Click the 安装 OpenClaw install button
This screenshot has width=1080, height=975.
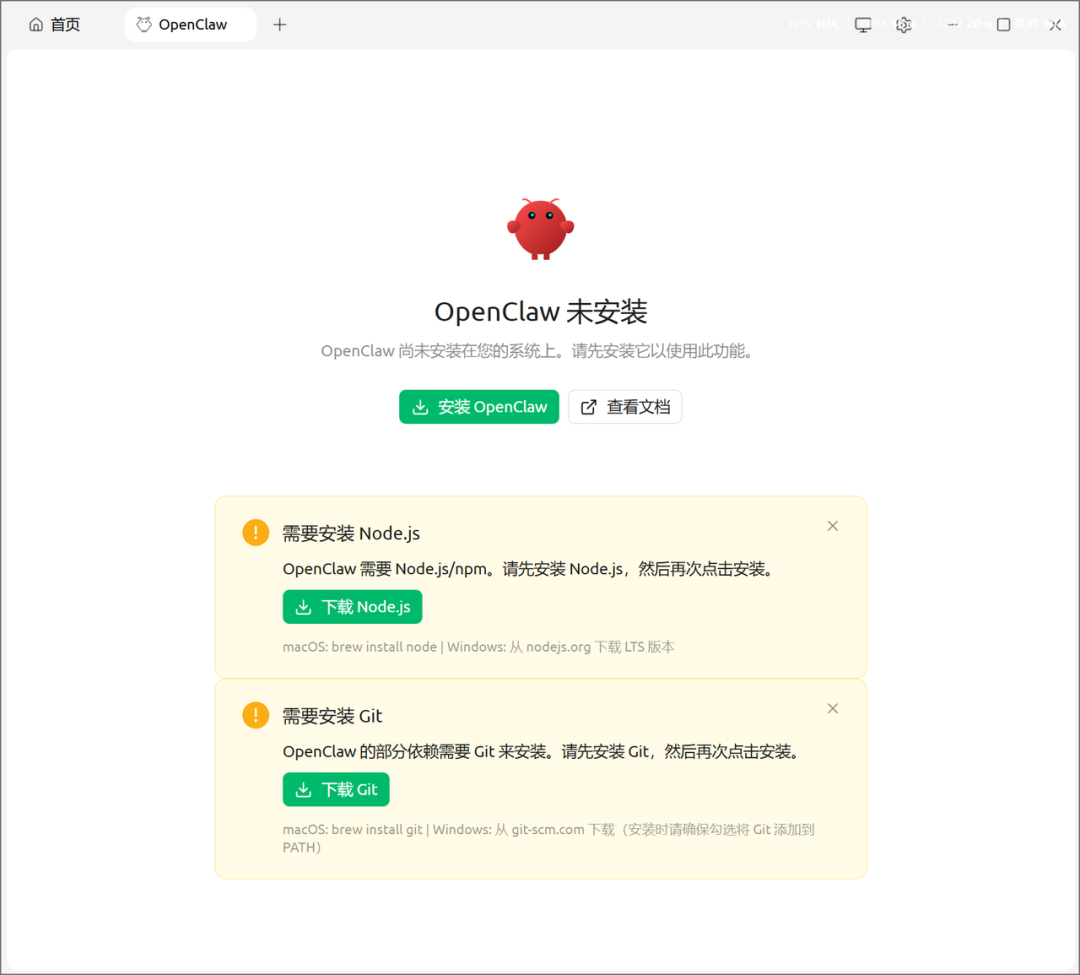pos(479,406)
